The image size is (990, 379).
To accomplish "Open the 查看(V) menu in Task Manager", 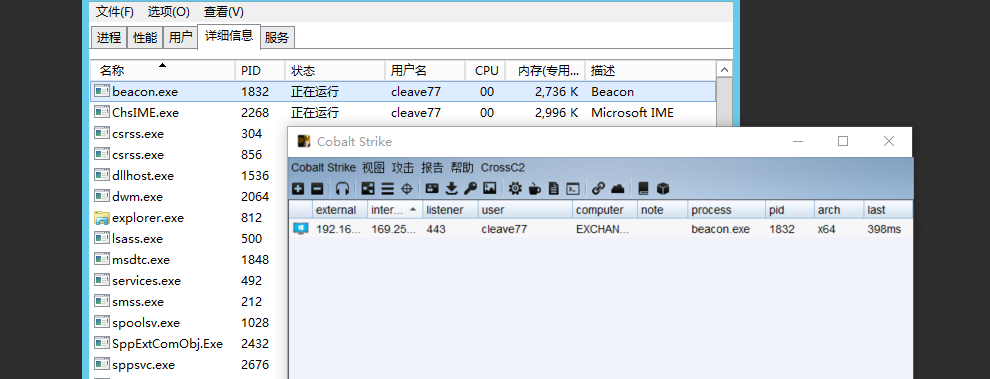I will [224, 12].
